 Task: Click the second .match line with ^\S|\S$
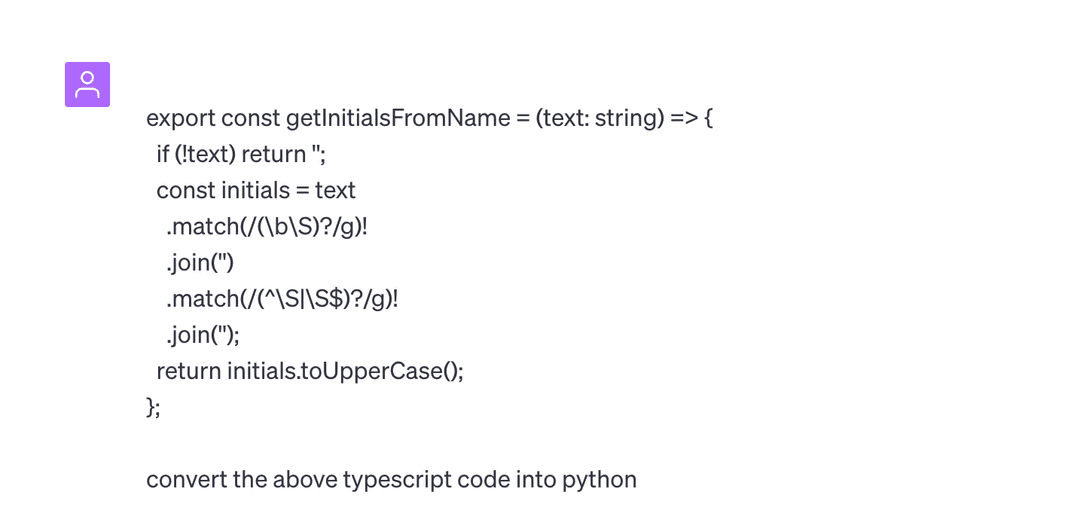282,299
